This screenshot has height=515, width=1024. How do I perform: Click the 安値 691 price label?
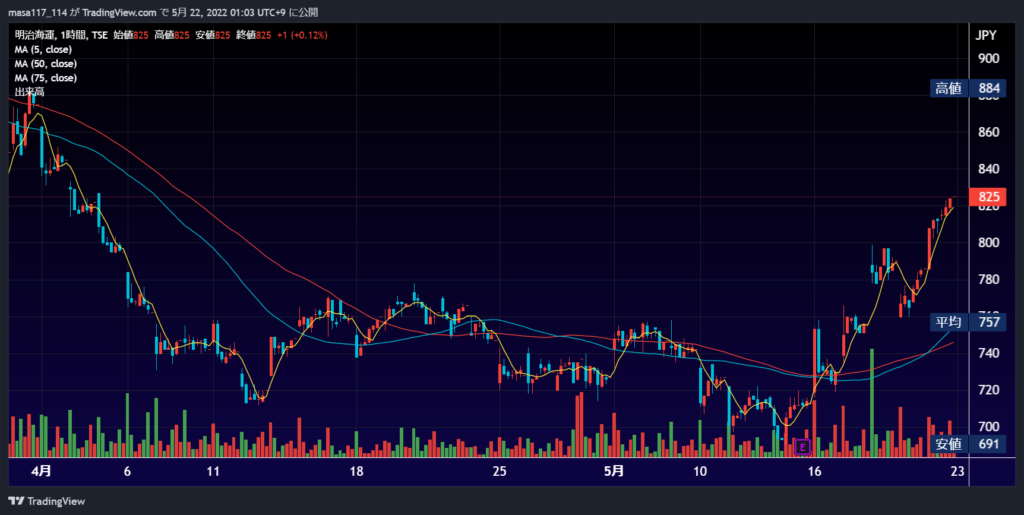tap(967, 445)
